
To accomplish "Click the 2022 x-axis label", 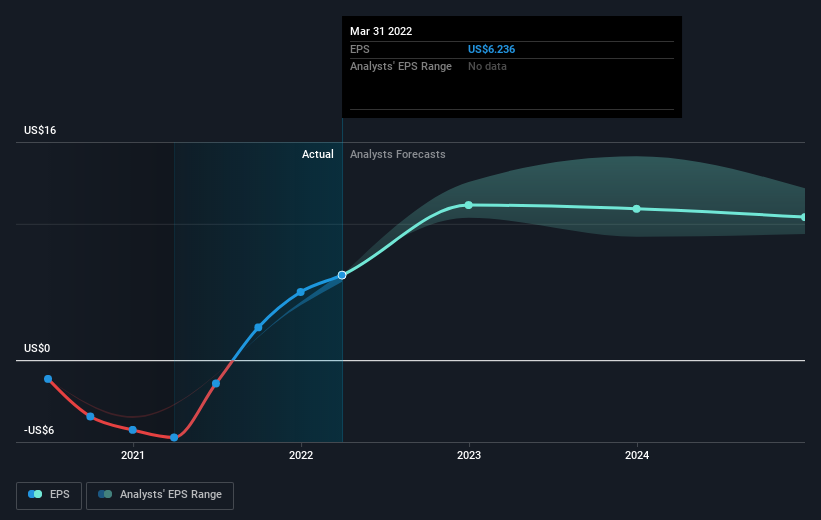I will click(x=301, y=455).
